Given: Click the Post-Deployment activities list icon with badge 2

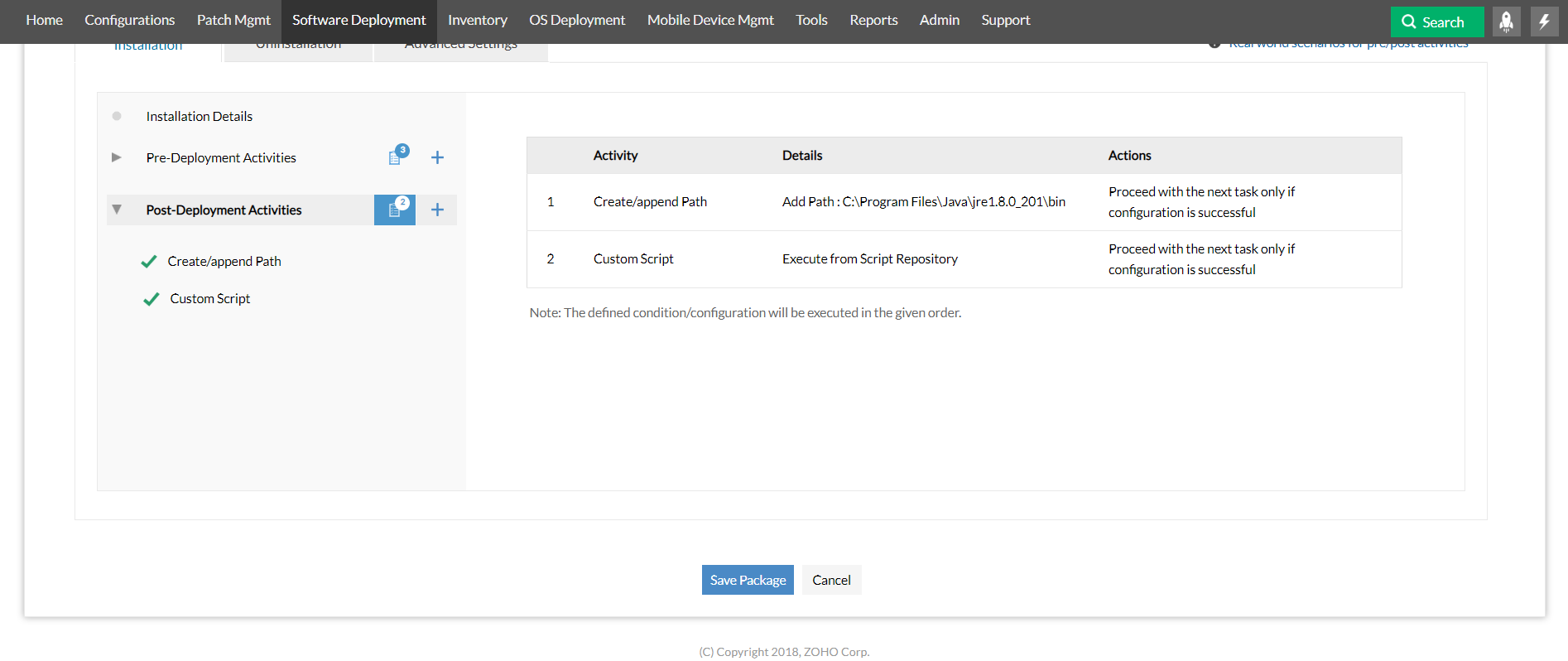Looking at the screenshot, I should point(395,210).
